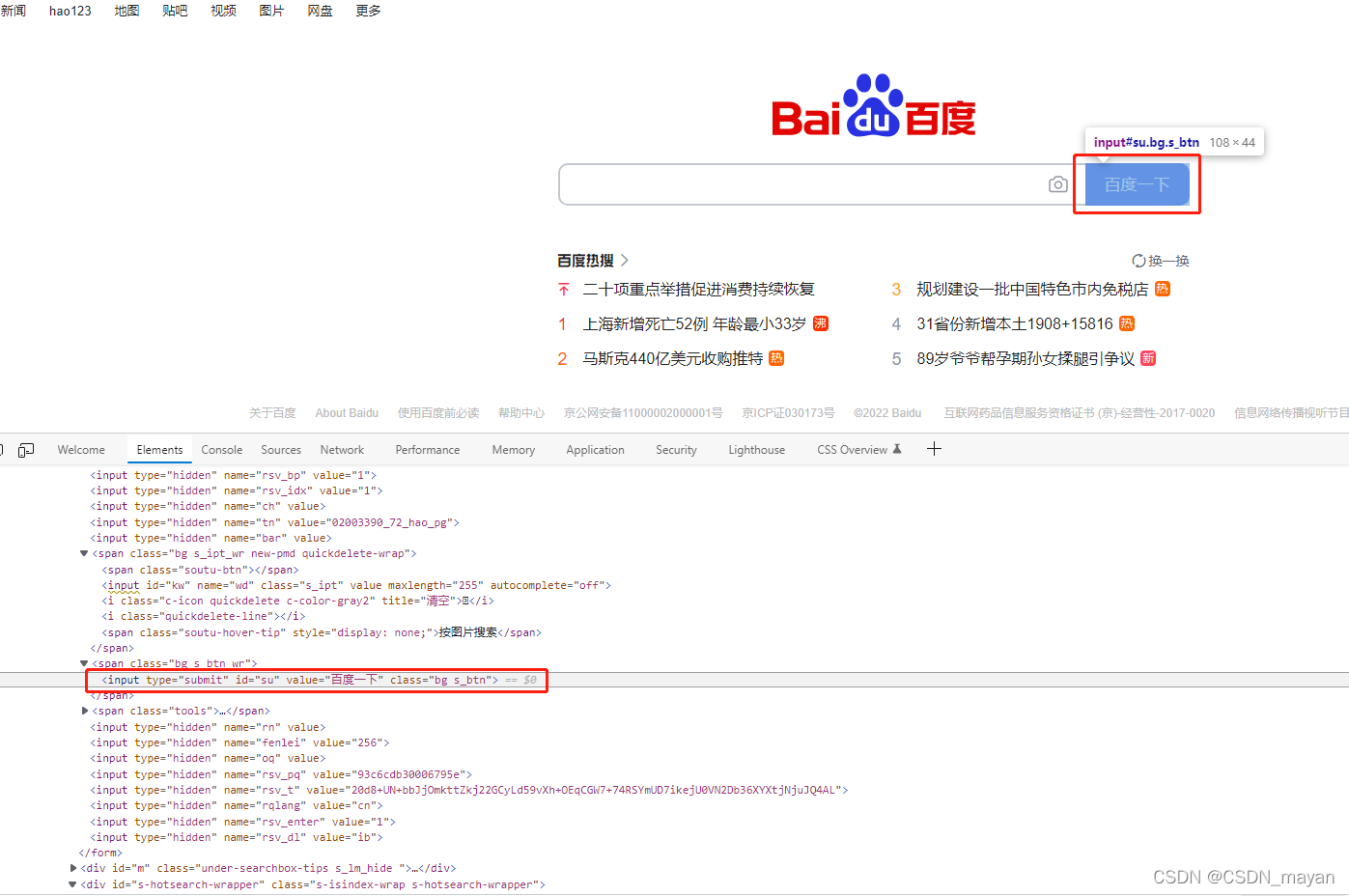Image resolution: width=1349 pixels, height=896 pixels.
Task: Open the Welcome tab in DevTools
Action: 81,450
